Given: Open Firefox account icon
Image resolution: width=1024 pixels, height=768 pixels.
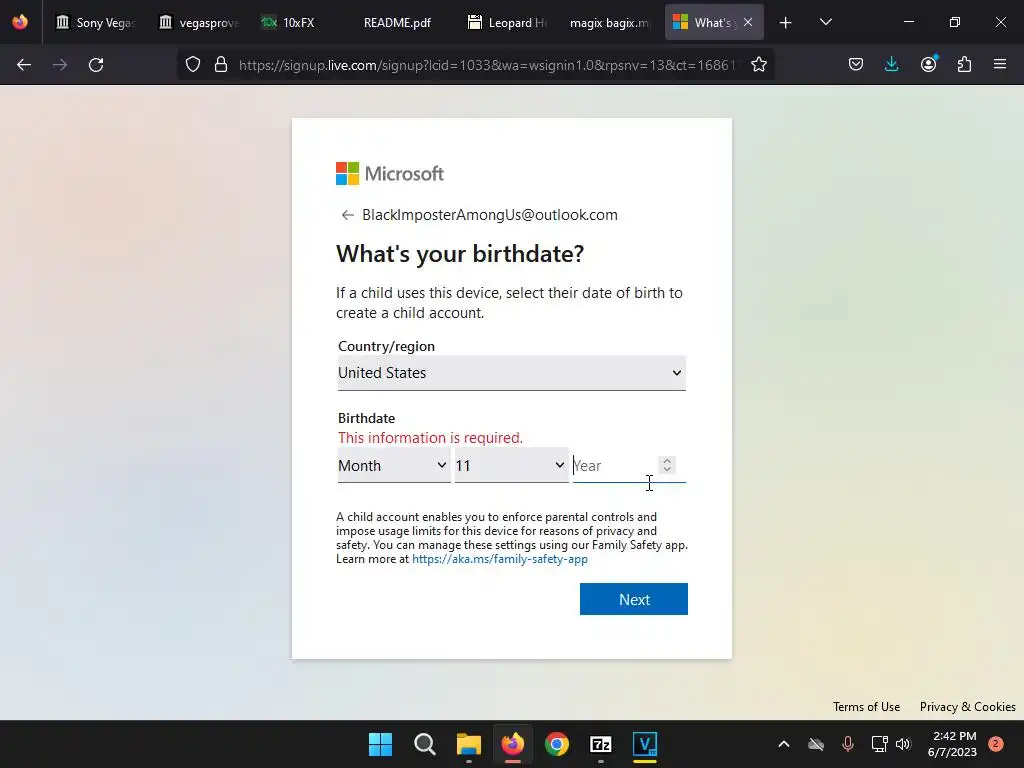Looking at the screenshot, I should click(928, 64).
